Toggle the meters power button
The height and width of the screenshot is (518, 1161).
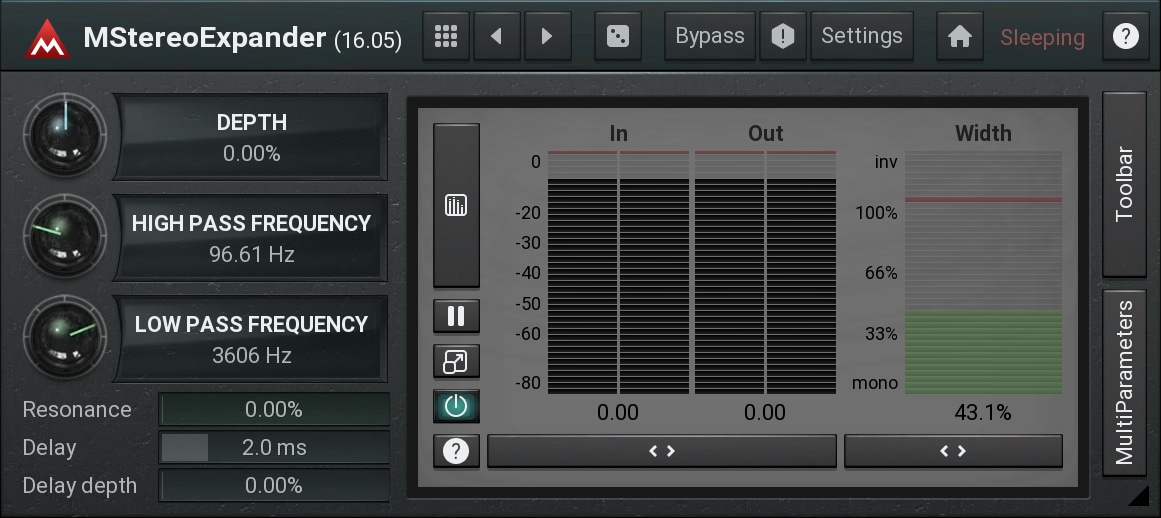[456, 406]
